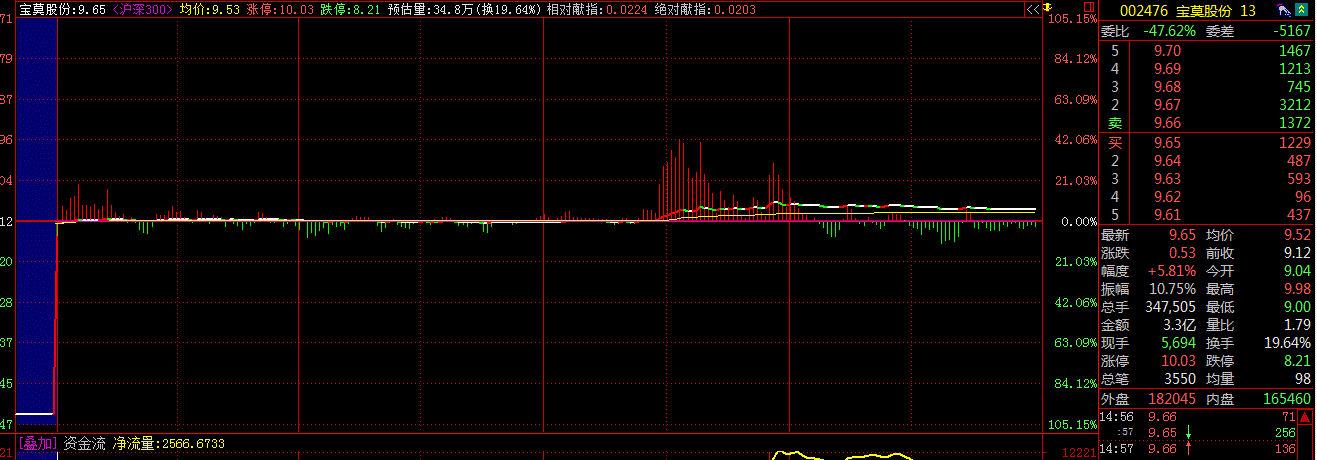Click the 最低 9.00 value
The height and width of the screenshot is (460, 1317).
1297,306
